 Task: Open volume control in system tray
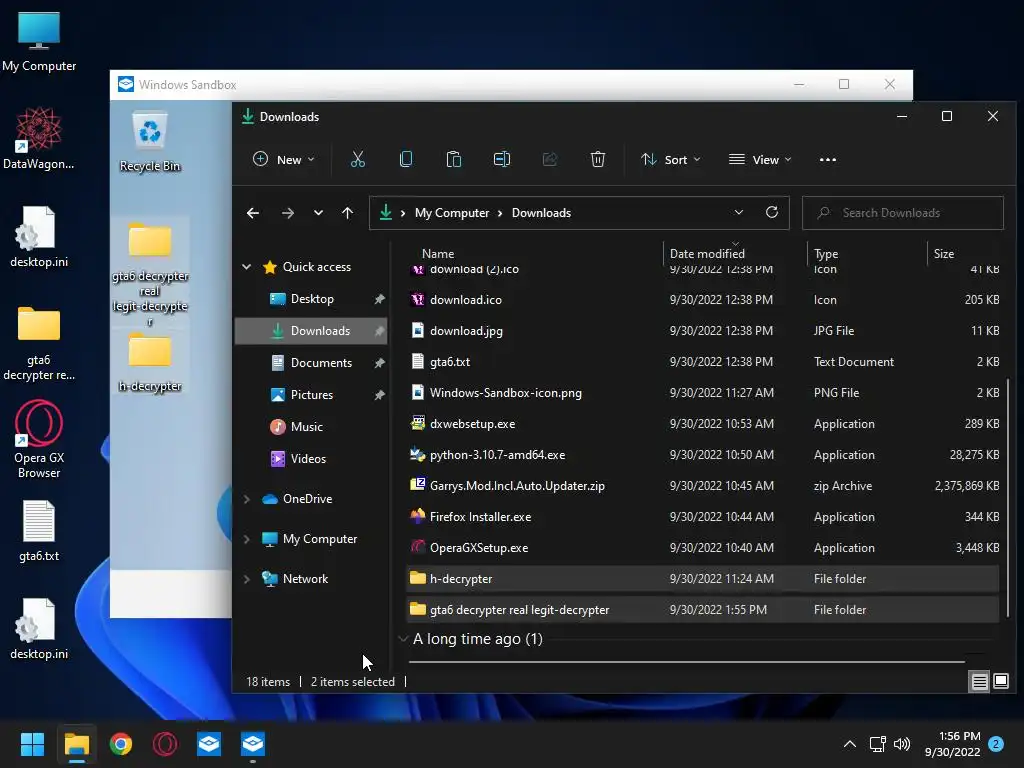click(x=902, y=744)
